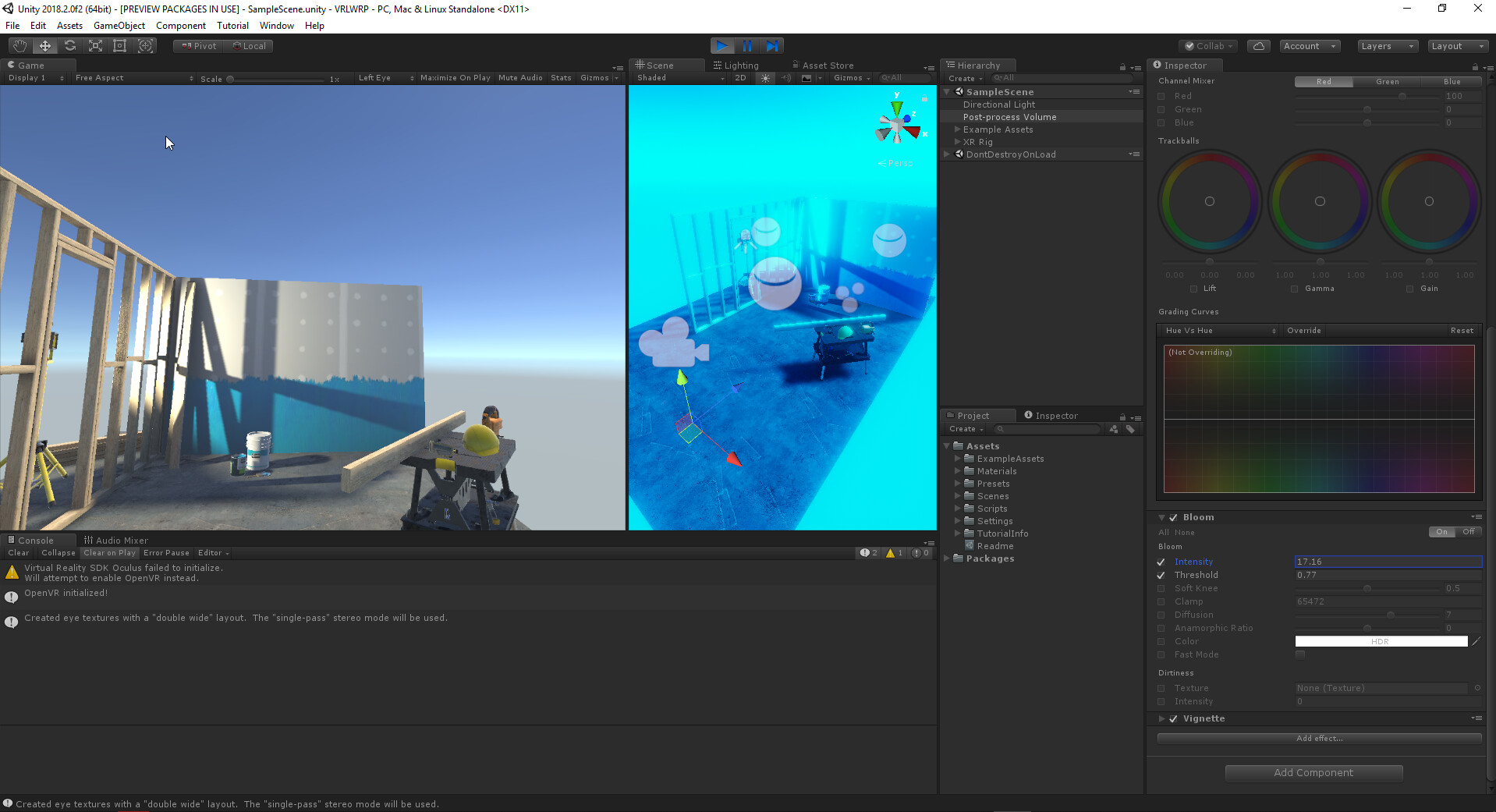Select the Hand tool
The height and width of the screenshot is (812, 1496).
[18, 45]
